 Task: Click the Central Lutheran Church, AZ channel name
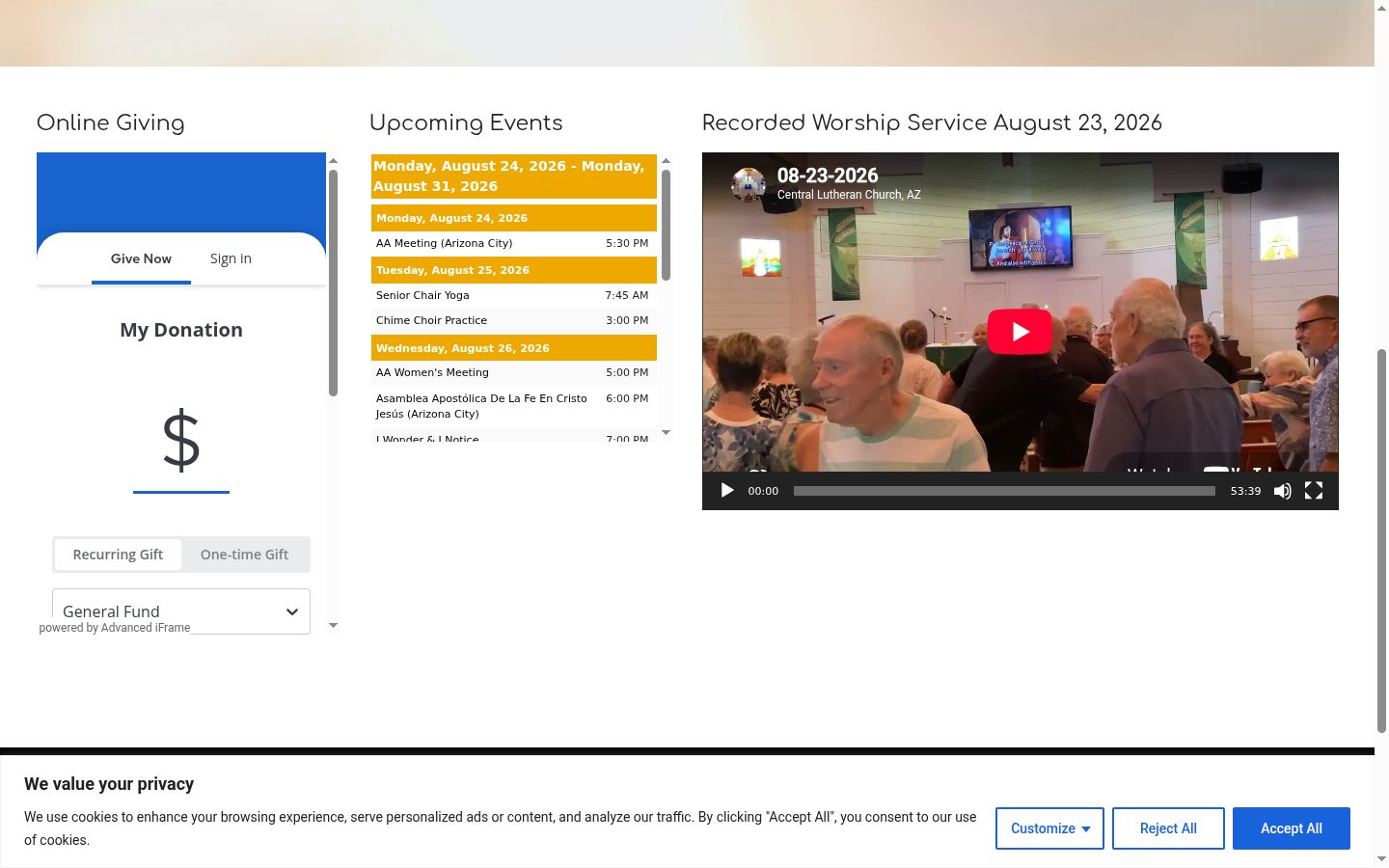pyautogui.click(x=849, y=195)
